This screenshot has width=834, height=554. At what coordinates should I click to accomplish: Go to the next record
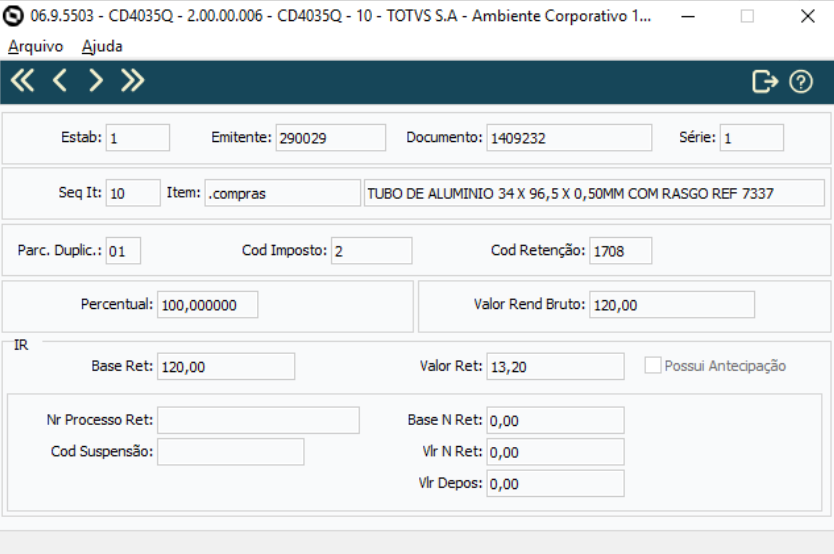96,82
